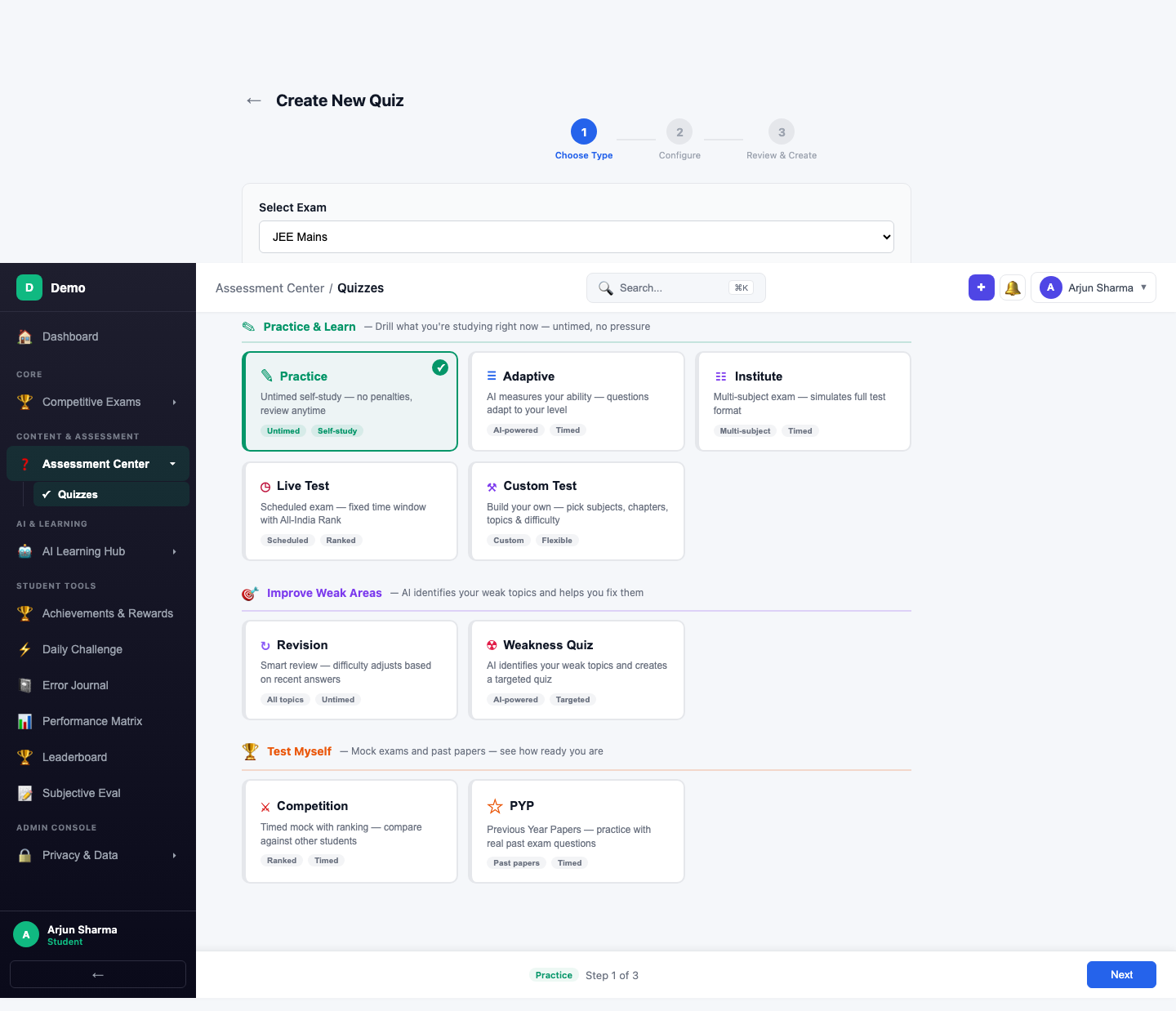
Task: Expand the AI Learning Hub submenu arrow
Action: pos(174,551)
